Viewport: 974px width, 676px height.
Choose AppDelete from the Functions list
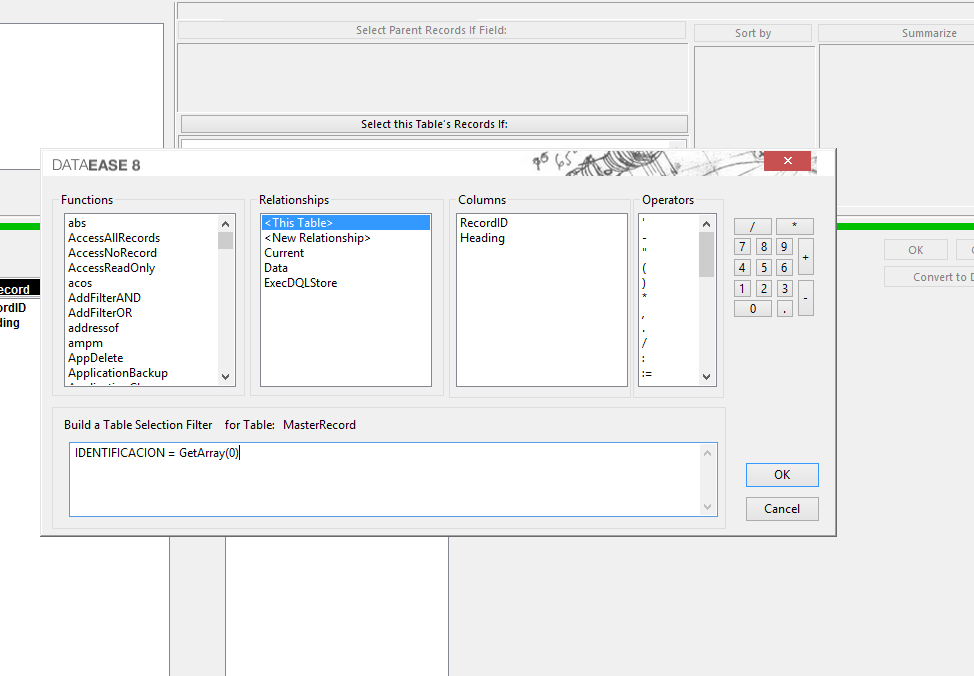point(96,358)
